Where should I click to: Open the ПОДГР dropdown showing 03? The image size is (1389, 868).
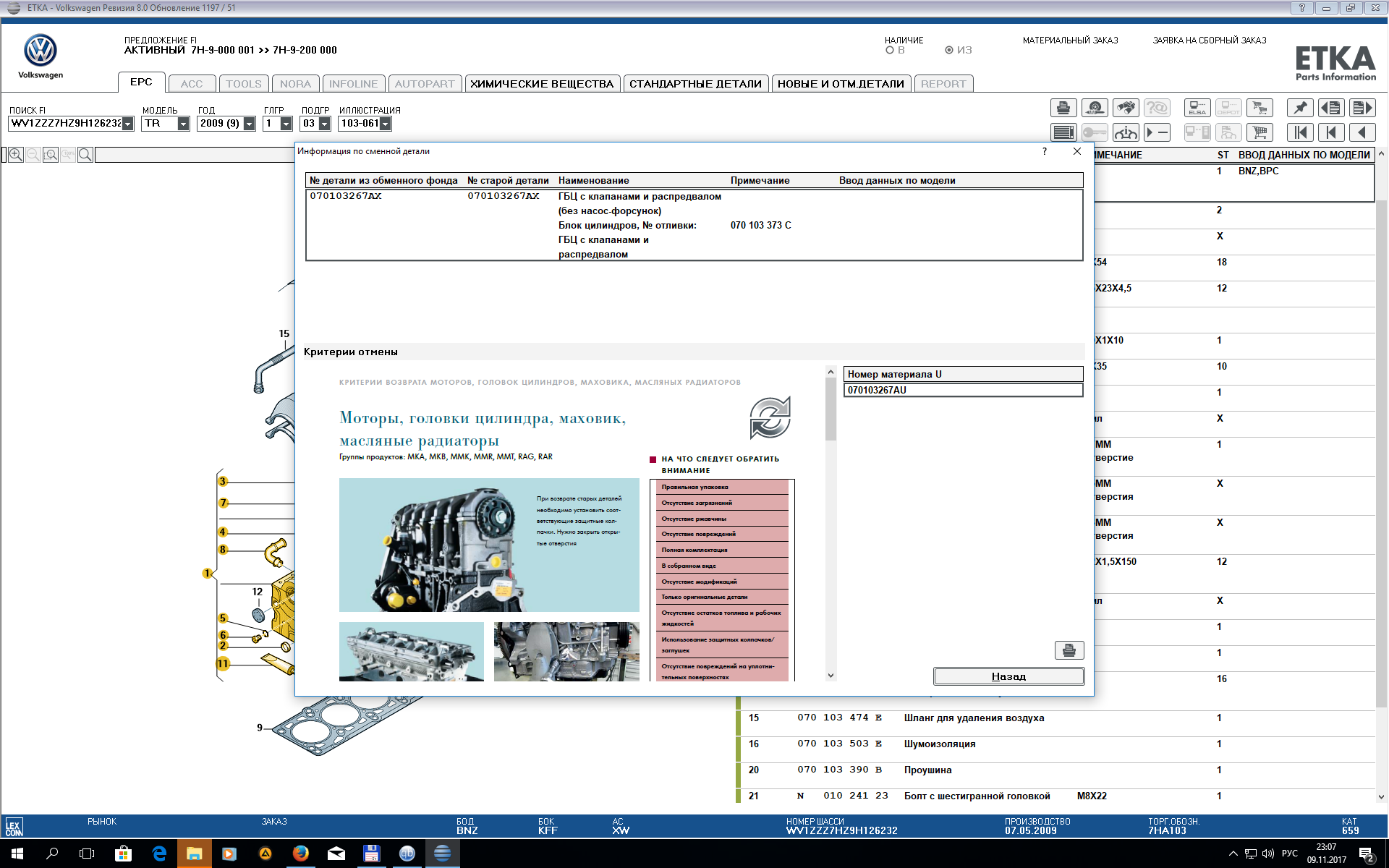(325, 124)
